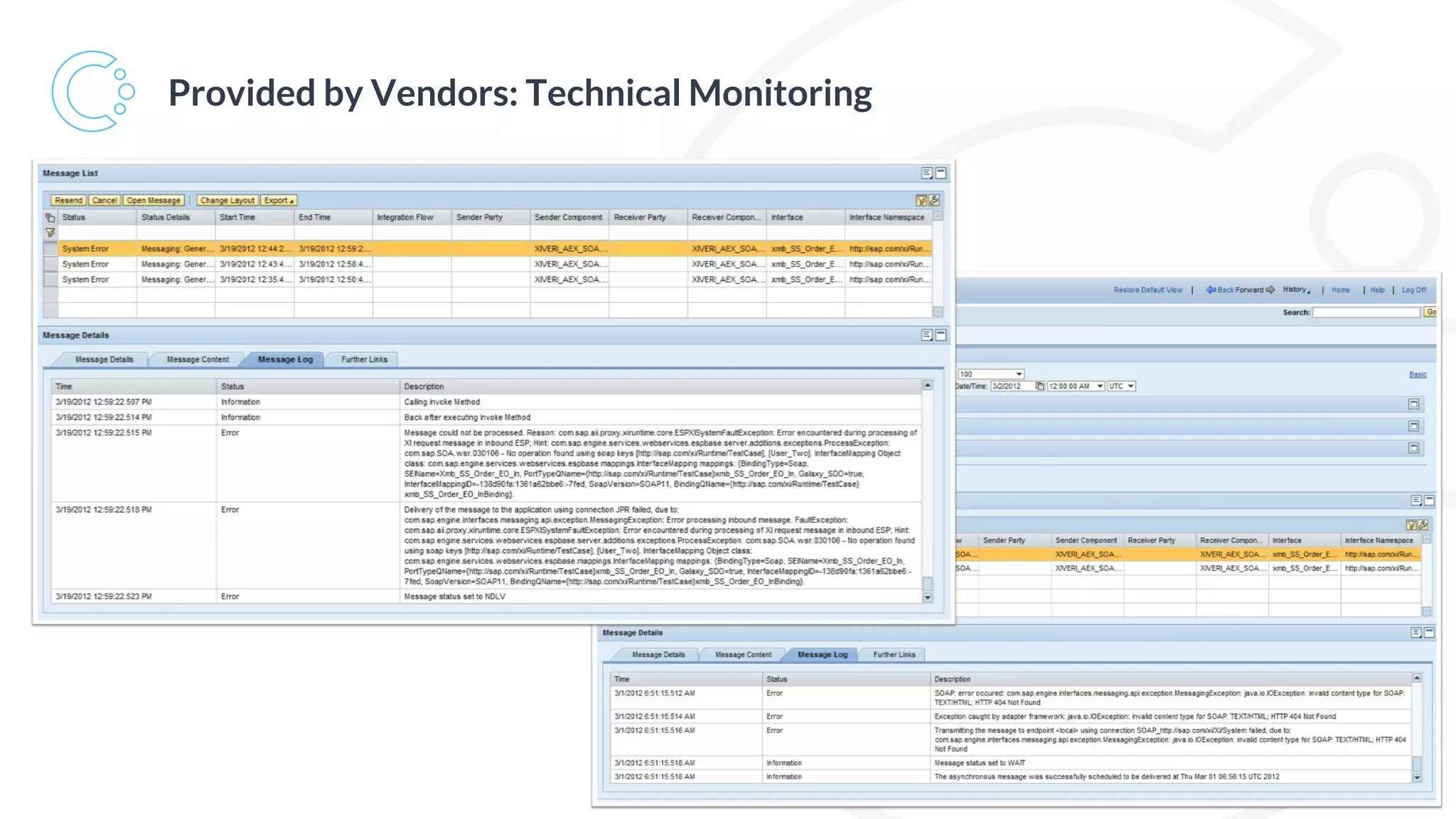Click the Search input field

coord(1366,312)
